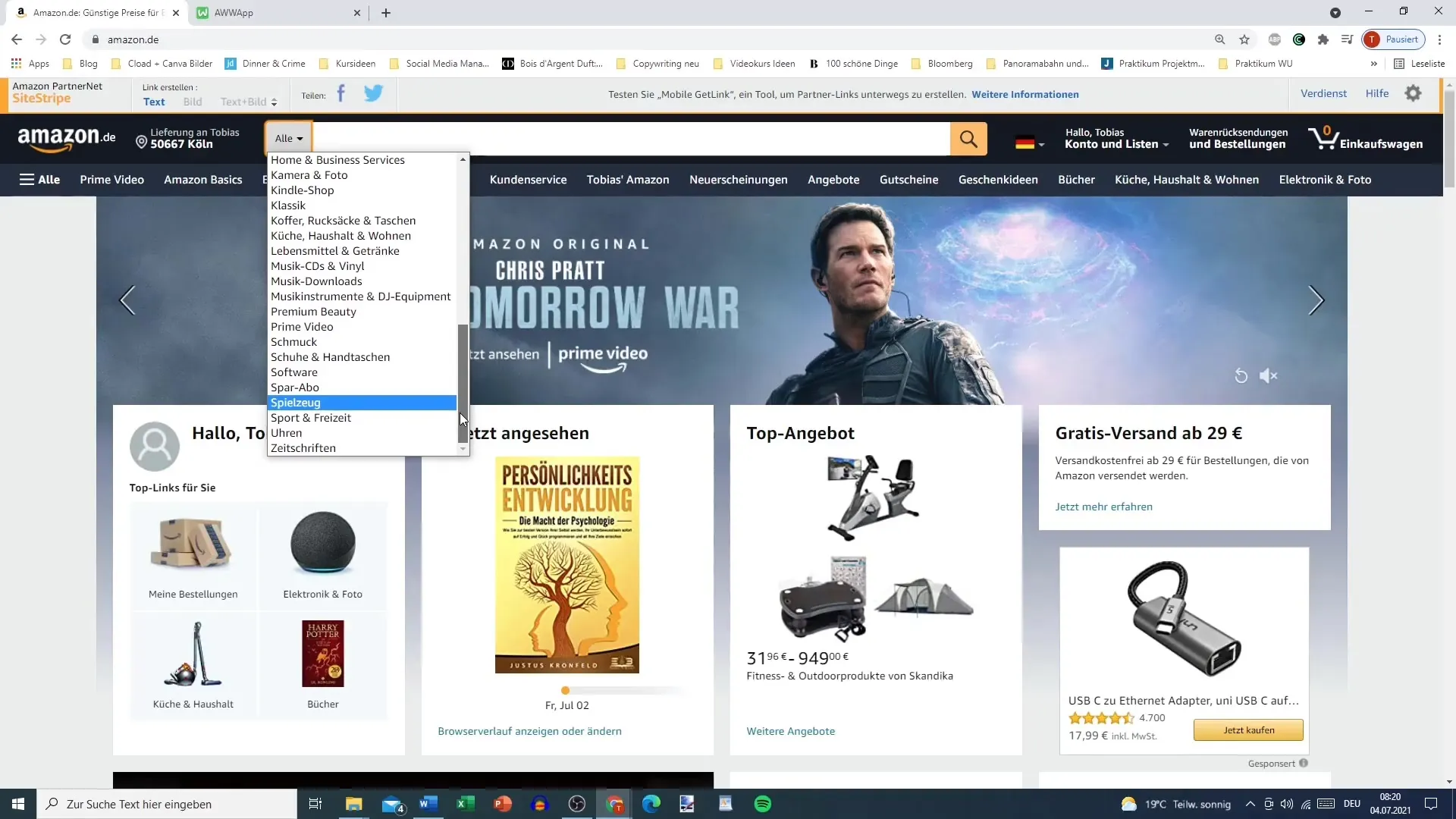Click Weitere Informationen link
Viewport: 1456px width, 819px height.
click(1025, 95)
